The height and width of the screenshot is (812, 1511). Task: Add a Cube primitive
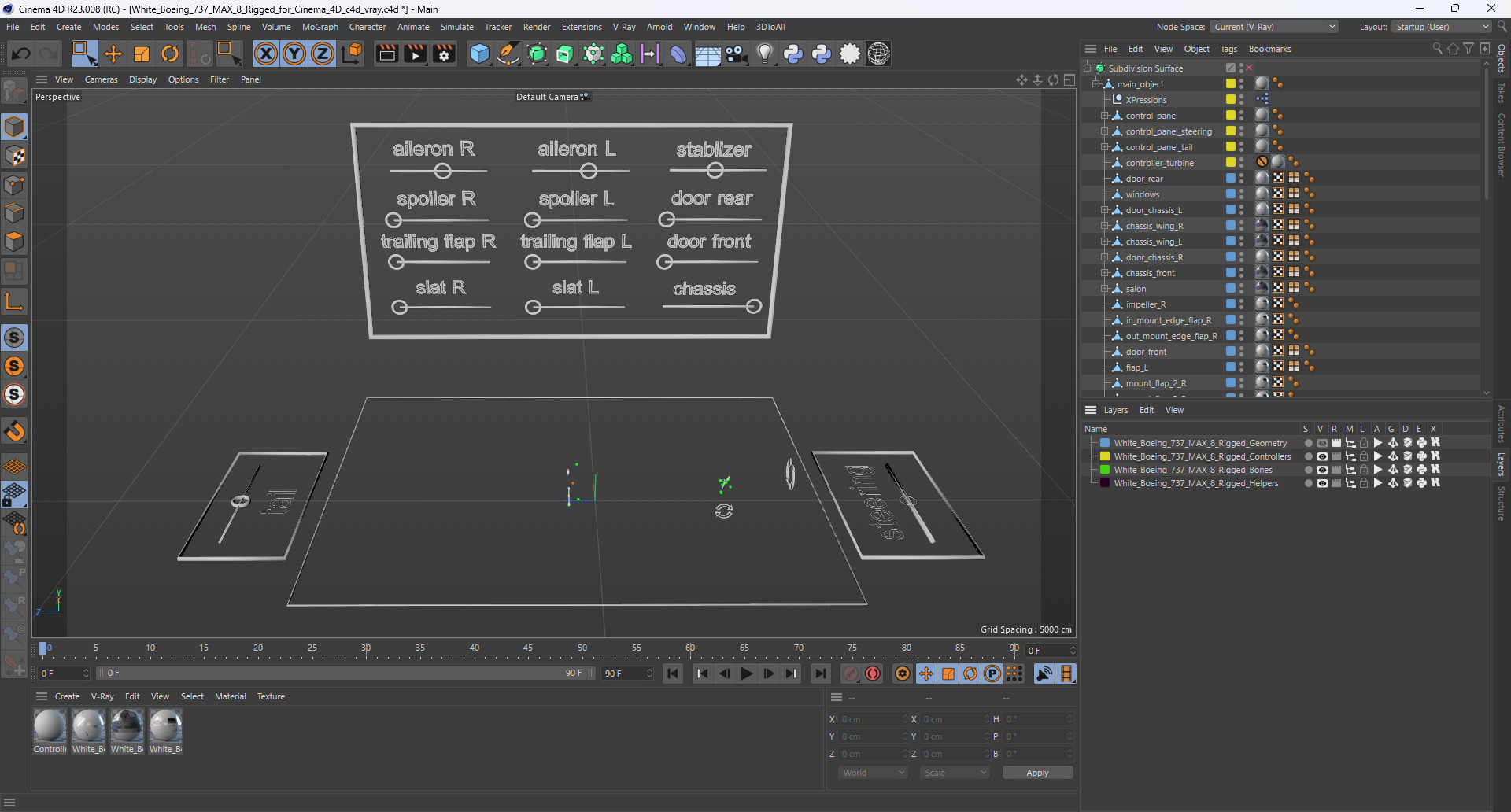pos(479,54)
